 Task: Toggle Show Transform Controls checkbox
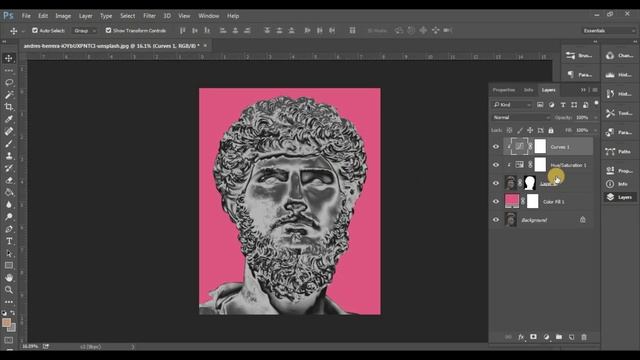pyautogui.click(x=108, y=30)
